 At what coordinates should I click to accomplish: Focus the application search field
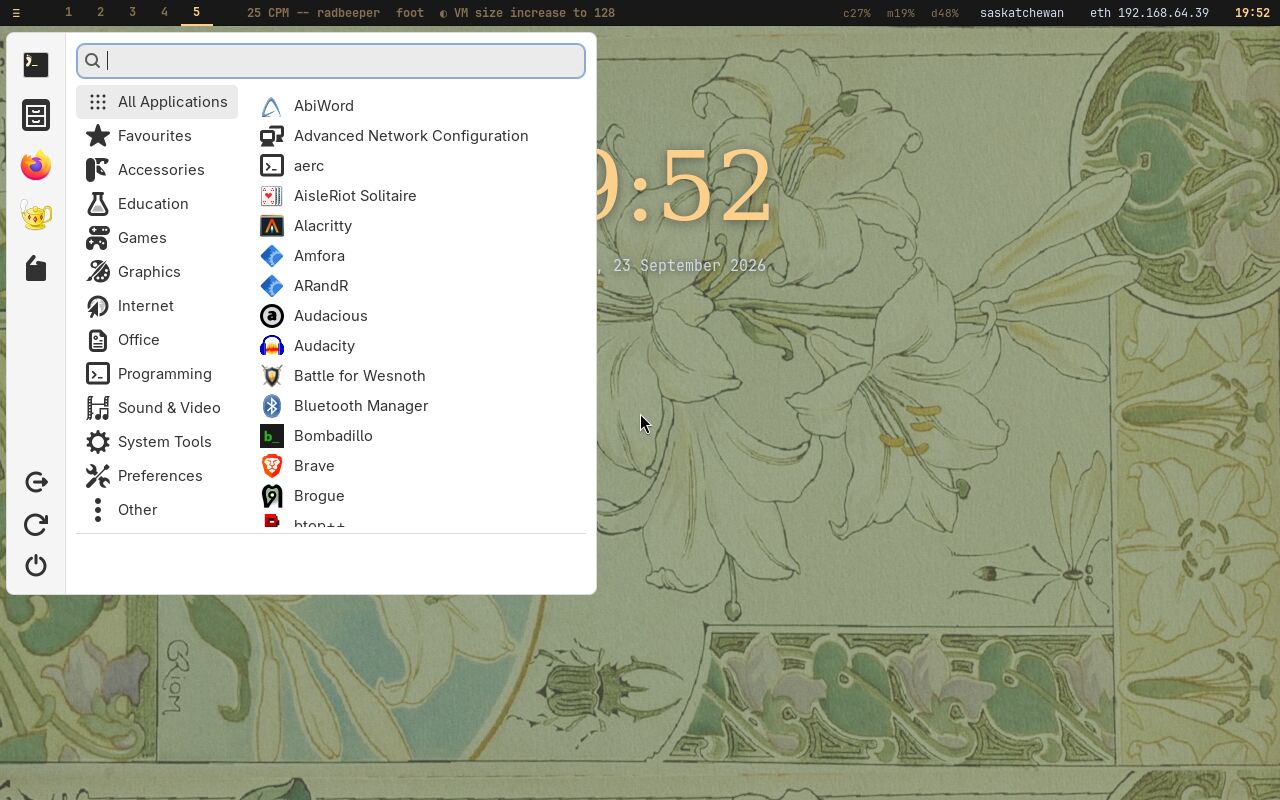[x=331, y=61]
